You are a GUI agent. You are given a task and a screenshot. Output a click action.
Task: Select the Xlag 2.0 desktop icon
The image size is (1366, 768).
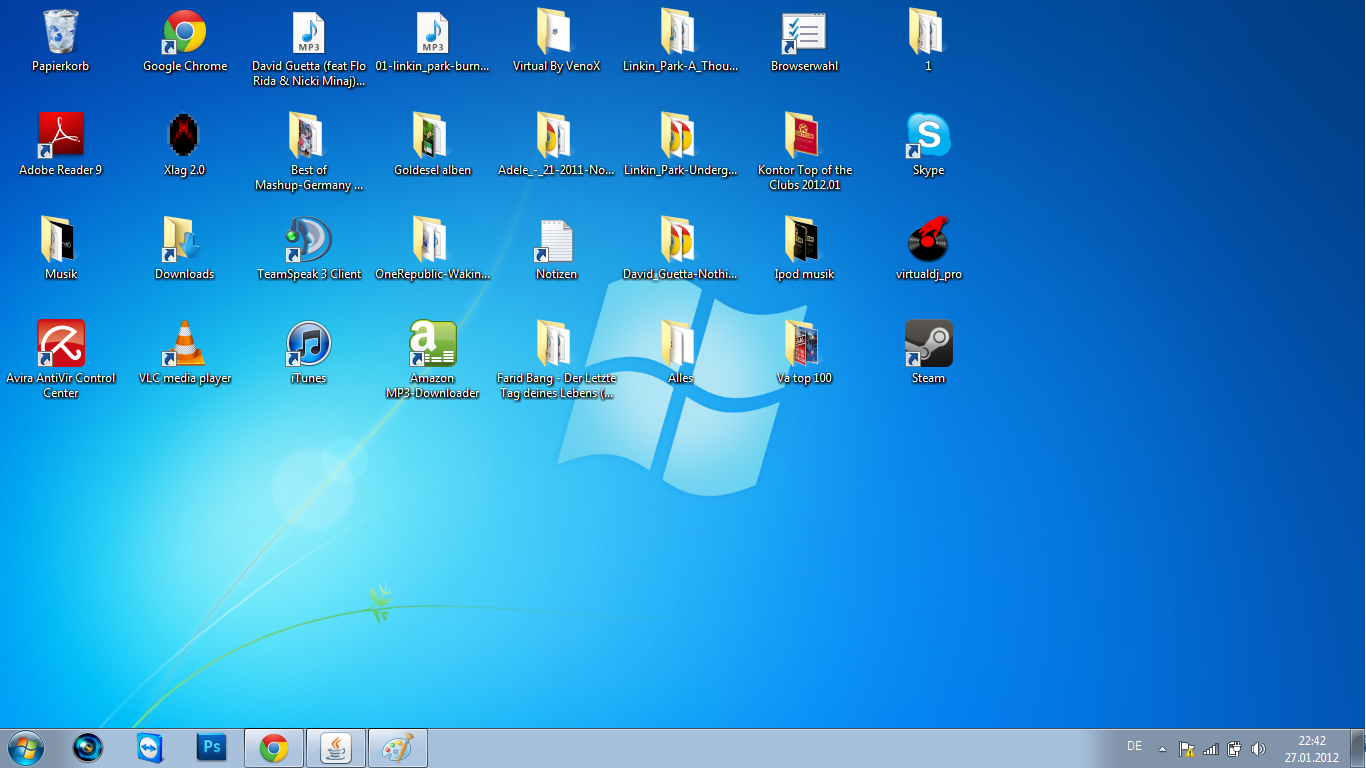[x=184, y=136]
